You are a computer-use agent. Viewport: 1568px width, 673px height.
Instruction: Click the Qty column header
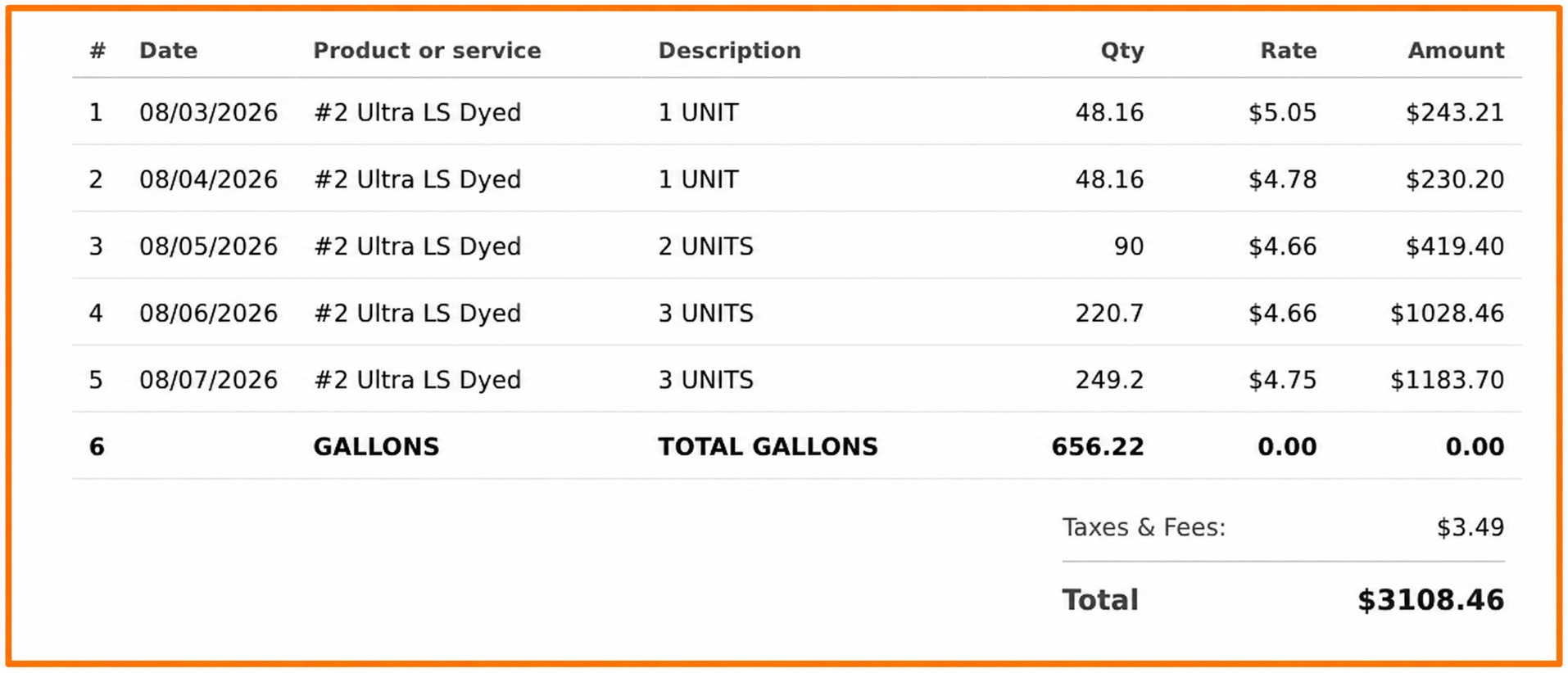coord(1122,52)
